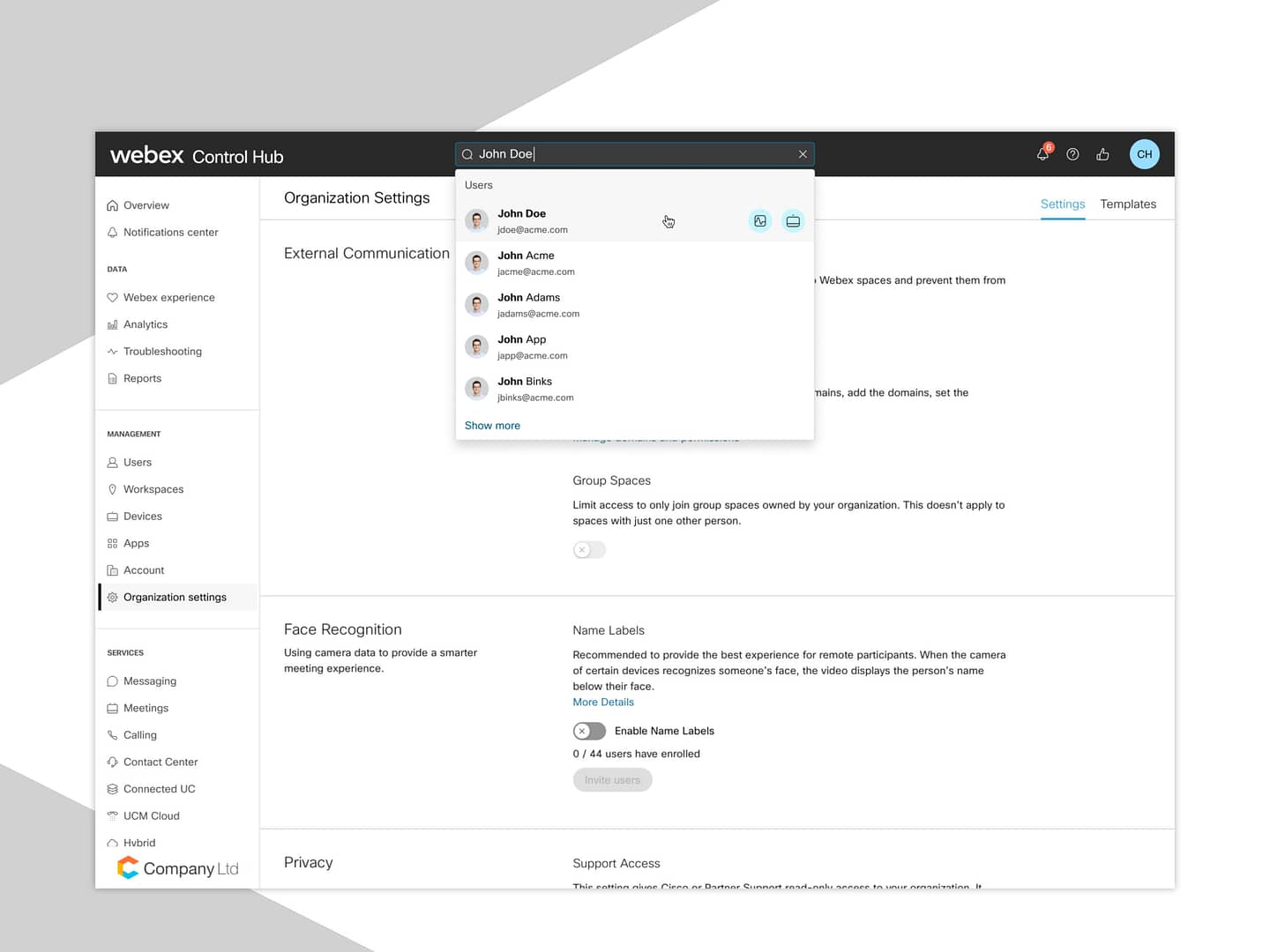This screenshot has width=1270, height=952.
Task: Toggle Enable Name Labels switch
Action: tap(589, 731)
